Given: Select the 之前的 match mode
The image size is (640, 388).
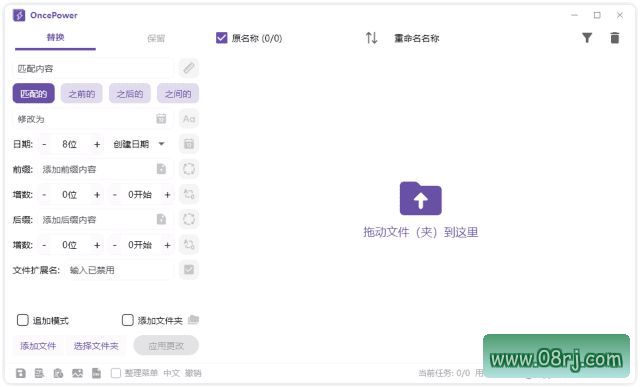Looking at the screenshot, I should 82,94.
